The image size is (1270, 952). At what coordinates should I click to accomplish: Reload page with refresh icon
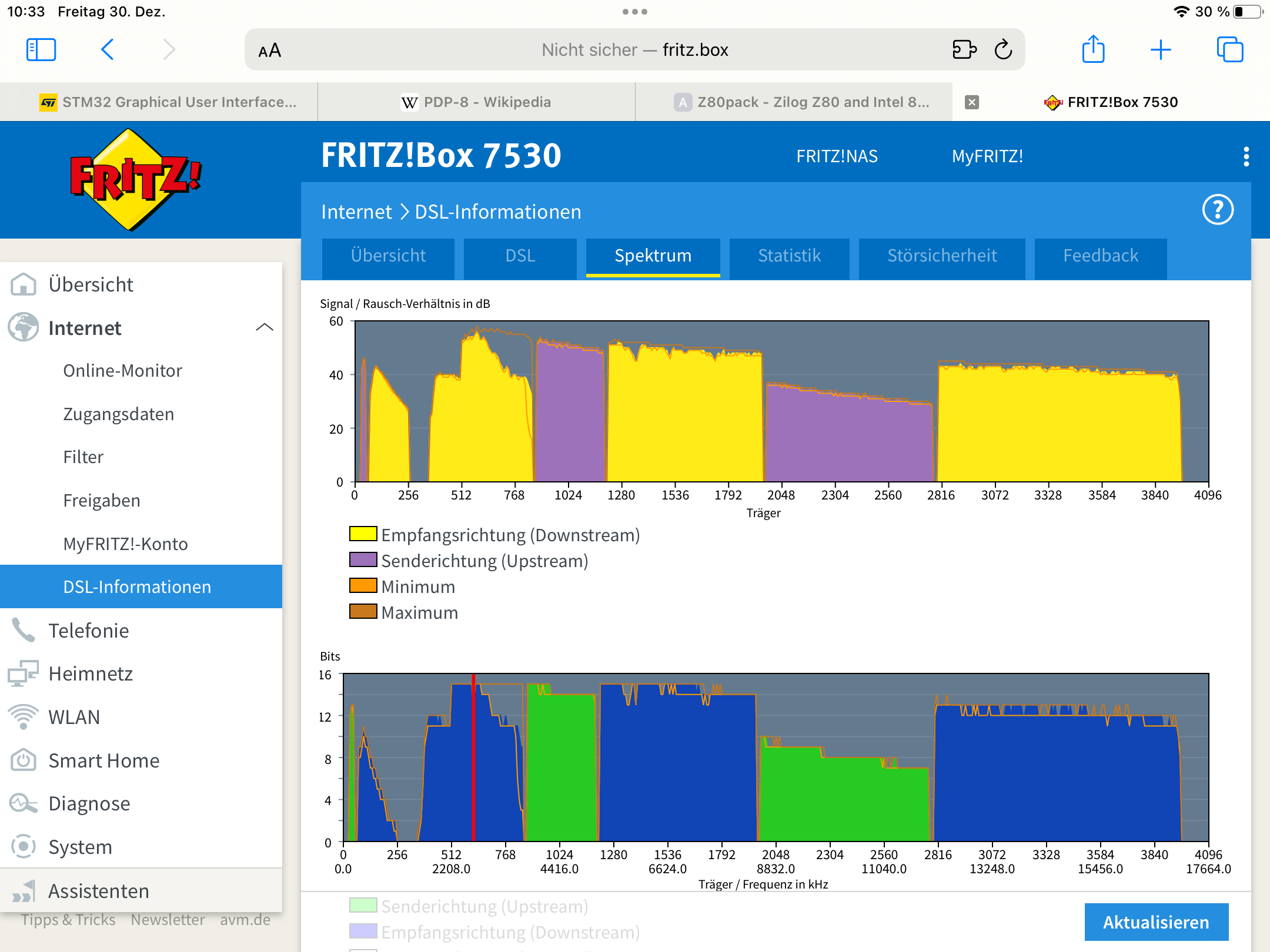pyautogui.click(x=1003, y=50)
